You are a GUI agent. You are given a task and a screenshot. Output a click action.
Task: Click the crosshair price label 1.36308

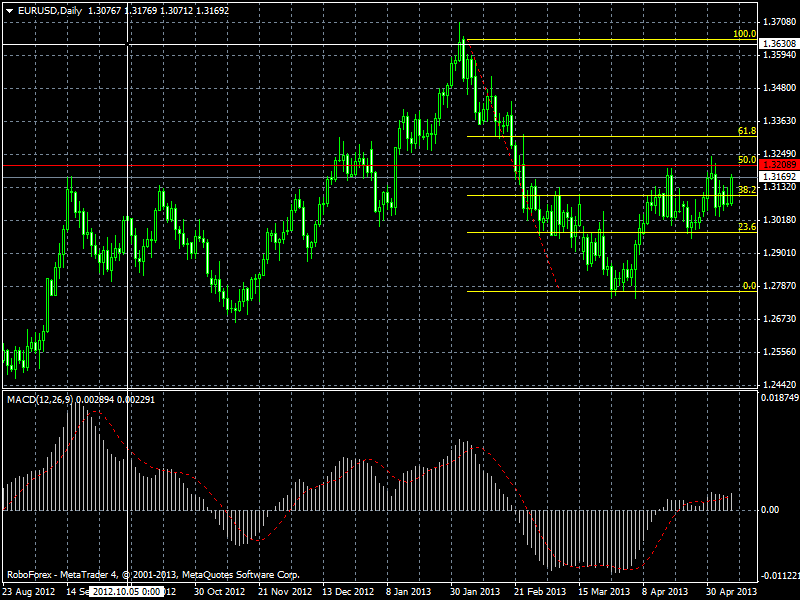point(779,43)
